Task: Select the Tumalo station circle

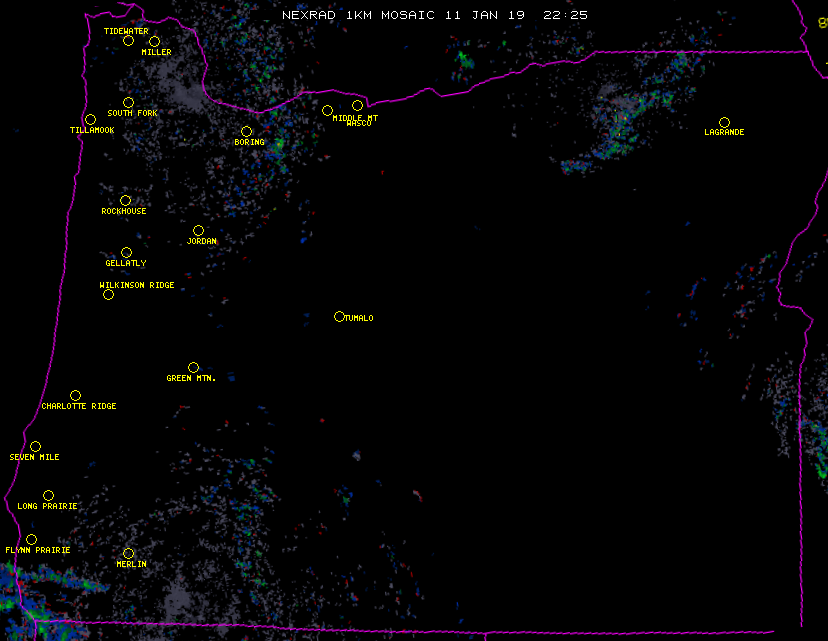Action: 339,317
